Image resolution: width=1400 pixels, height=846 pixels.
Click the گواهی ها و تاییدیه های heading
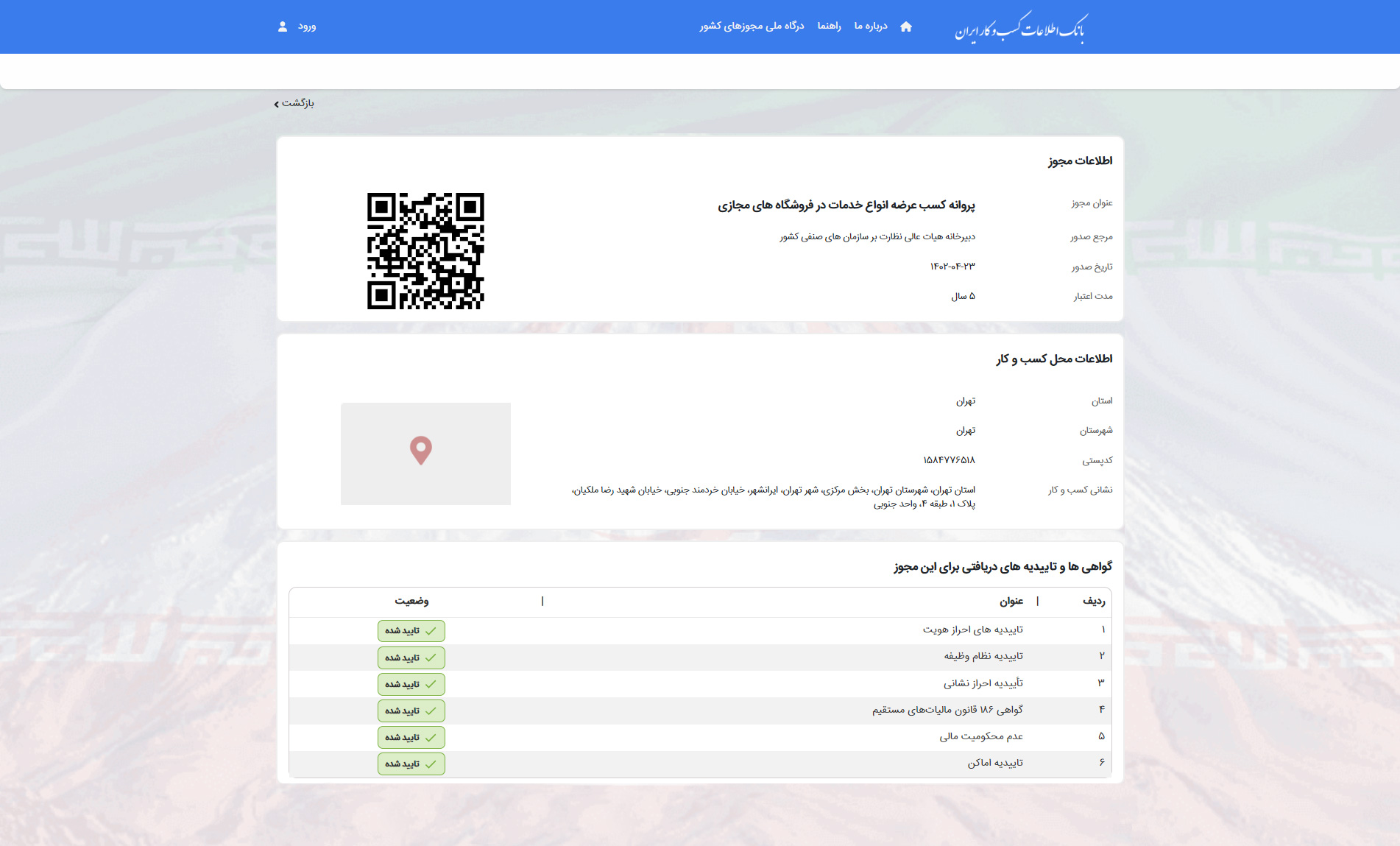point(1003,566)
